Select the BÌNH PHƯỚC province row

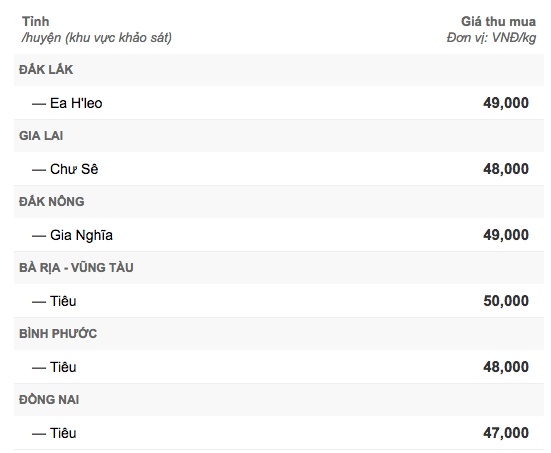point(279,334)
